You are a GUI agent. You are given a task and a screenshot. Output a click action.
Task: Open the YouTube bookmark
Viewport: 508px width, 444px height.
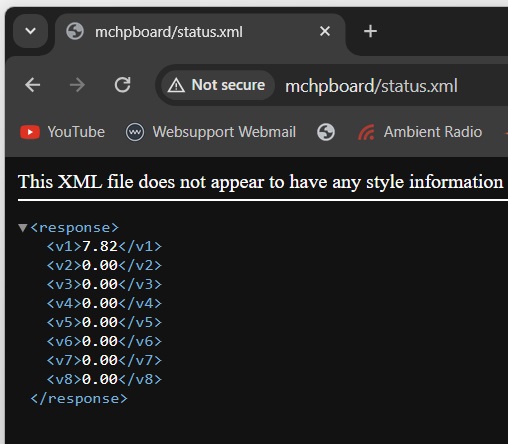[x=63, y=132]
